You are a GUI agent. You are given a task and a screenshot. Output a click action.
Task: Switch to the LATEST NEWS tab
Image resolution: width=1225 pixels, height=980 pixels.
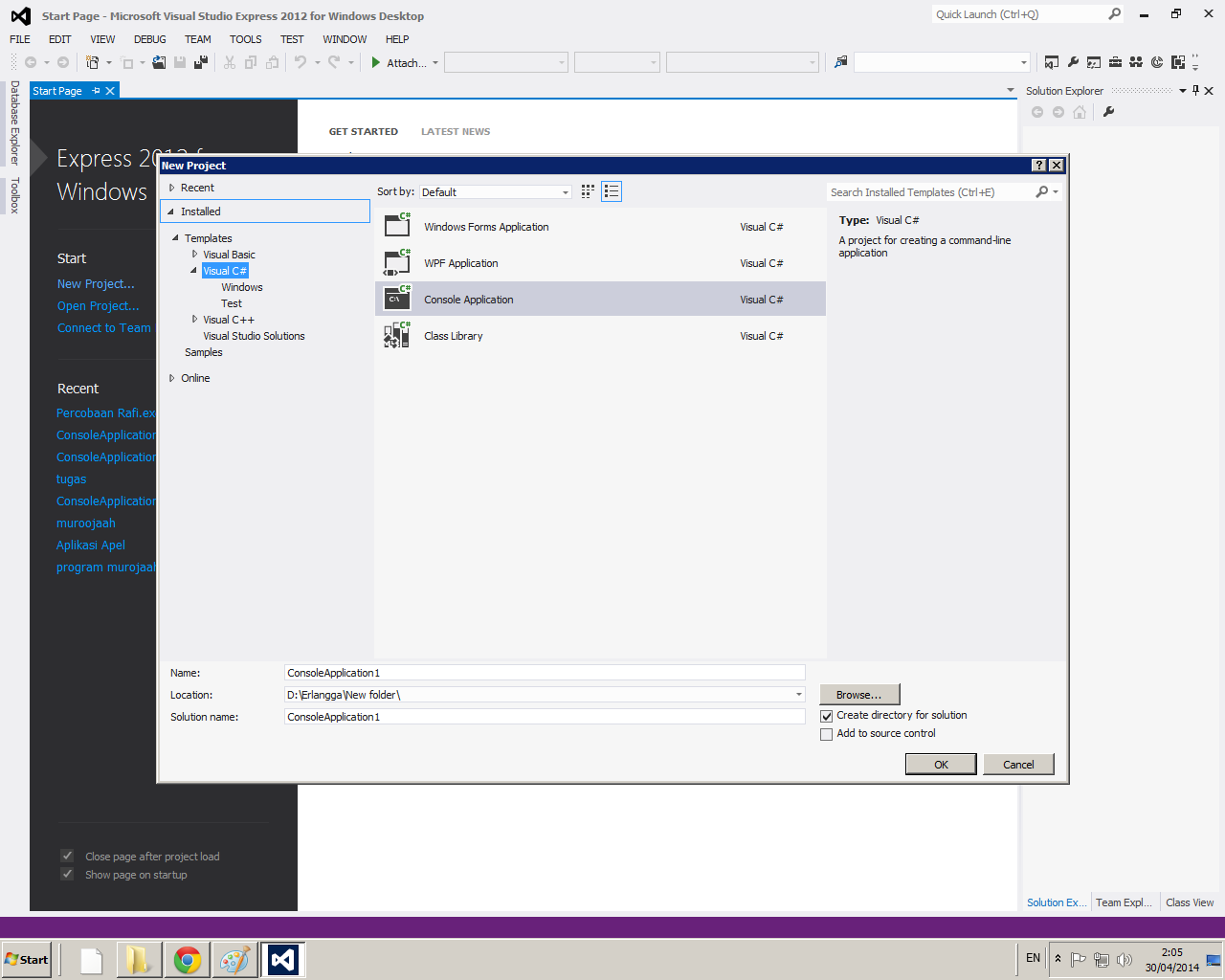pos(456,132)
